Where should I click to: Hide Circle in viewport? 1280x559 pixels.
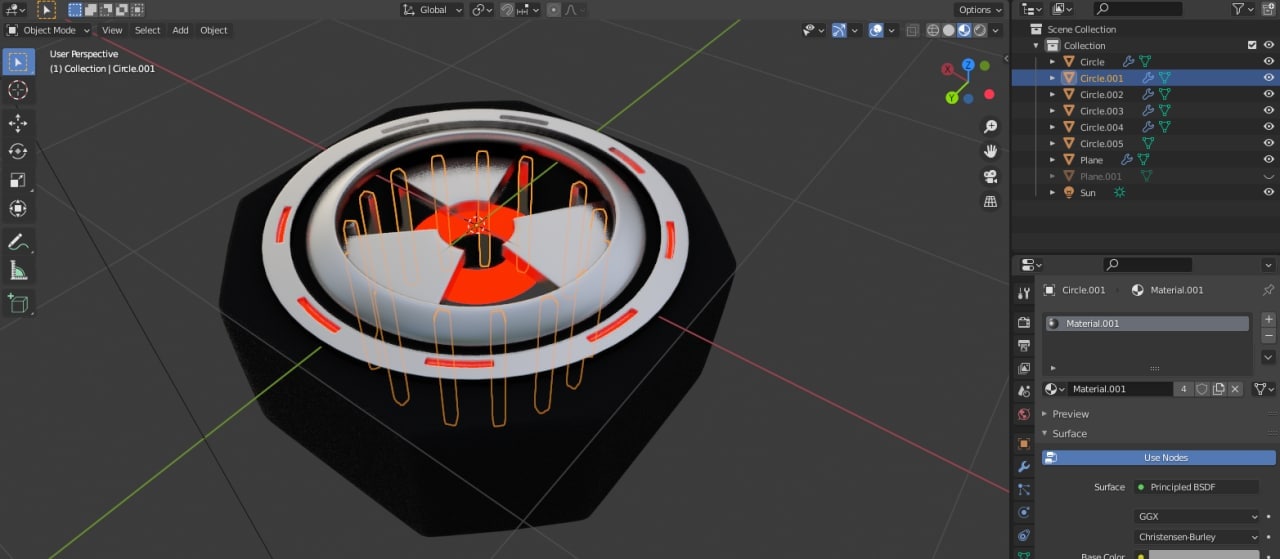[1268, 61]
